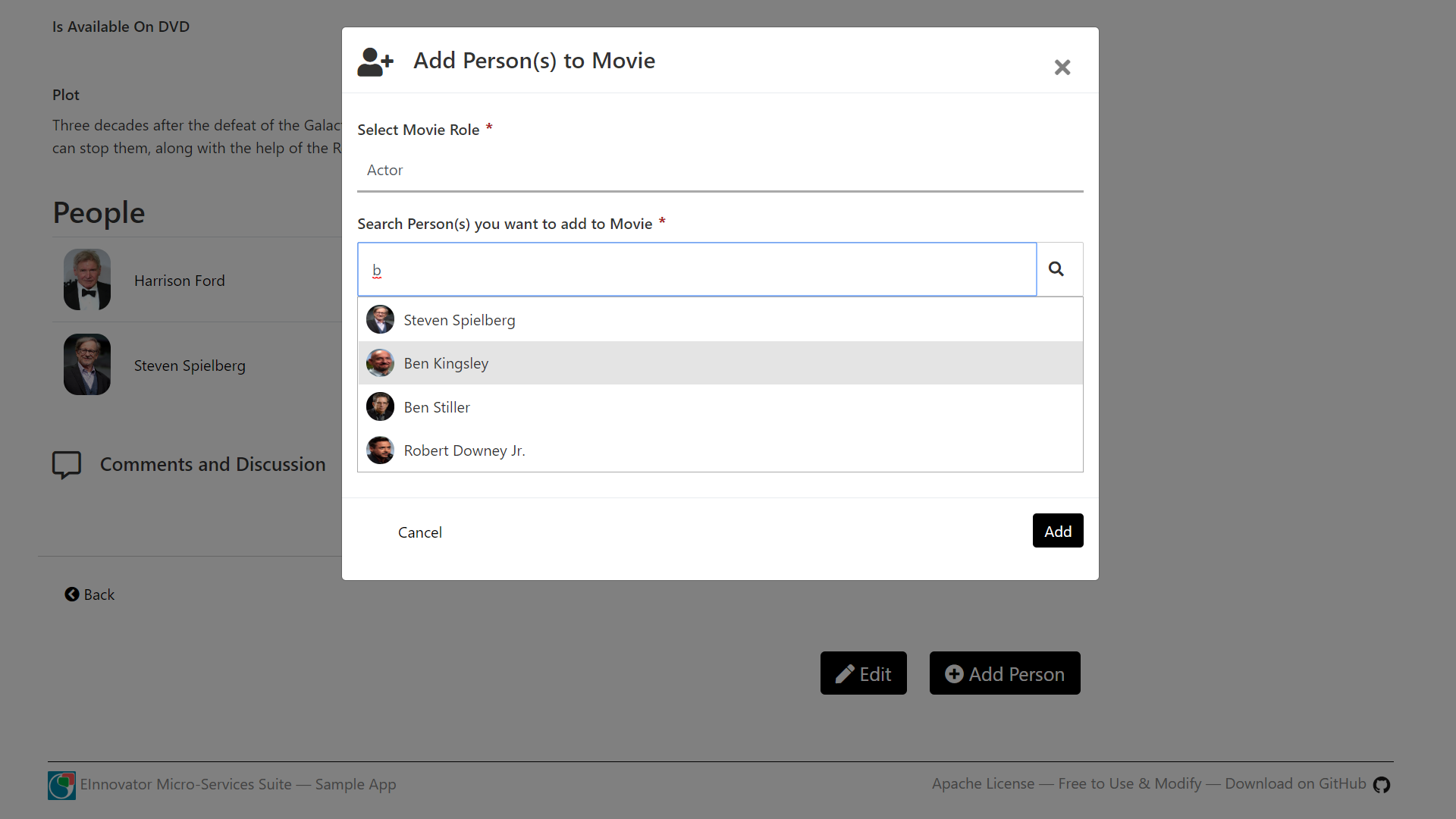Click the Plot label
Image resolution: width=1456 pixels, height=819 pixels.
pos(66,95)
